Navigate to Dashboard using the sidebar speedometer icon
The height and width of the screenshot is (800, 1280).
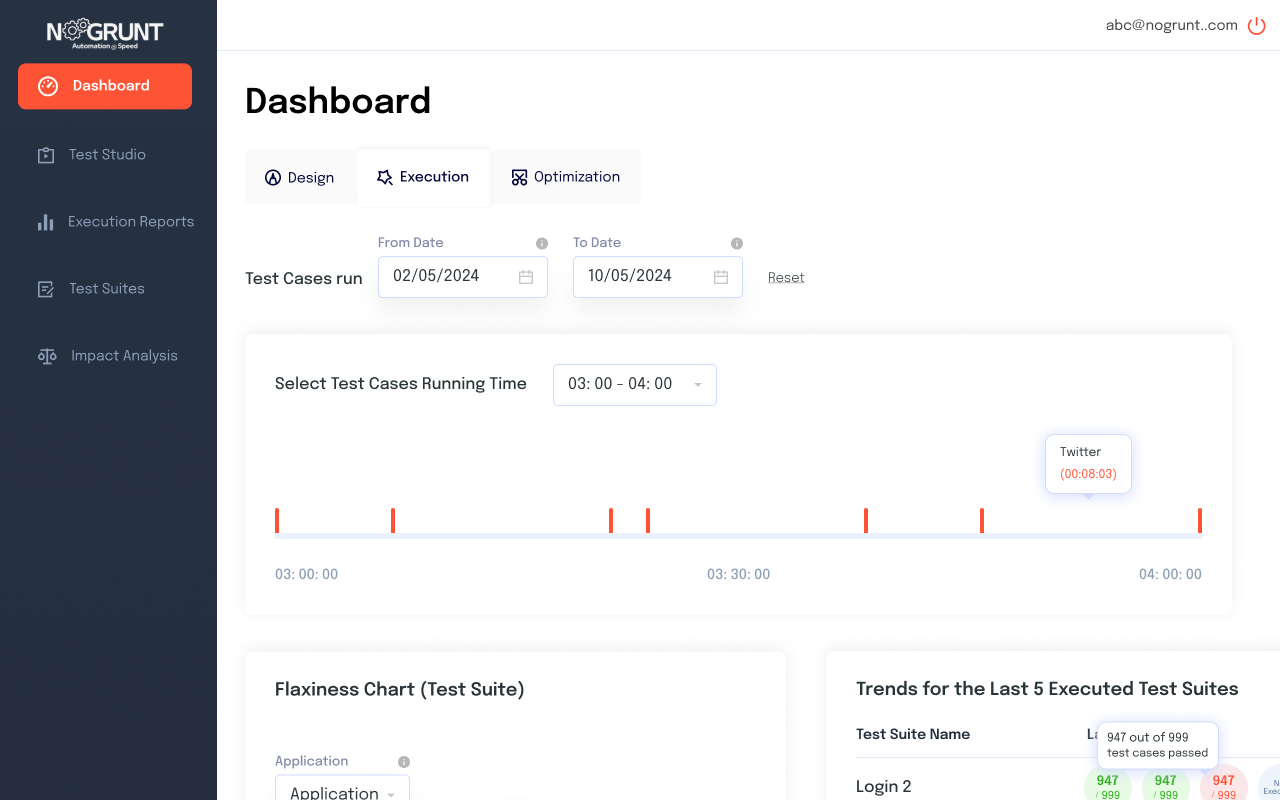47,86
